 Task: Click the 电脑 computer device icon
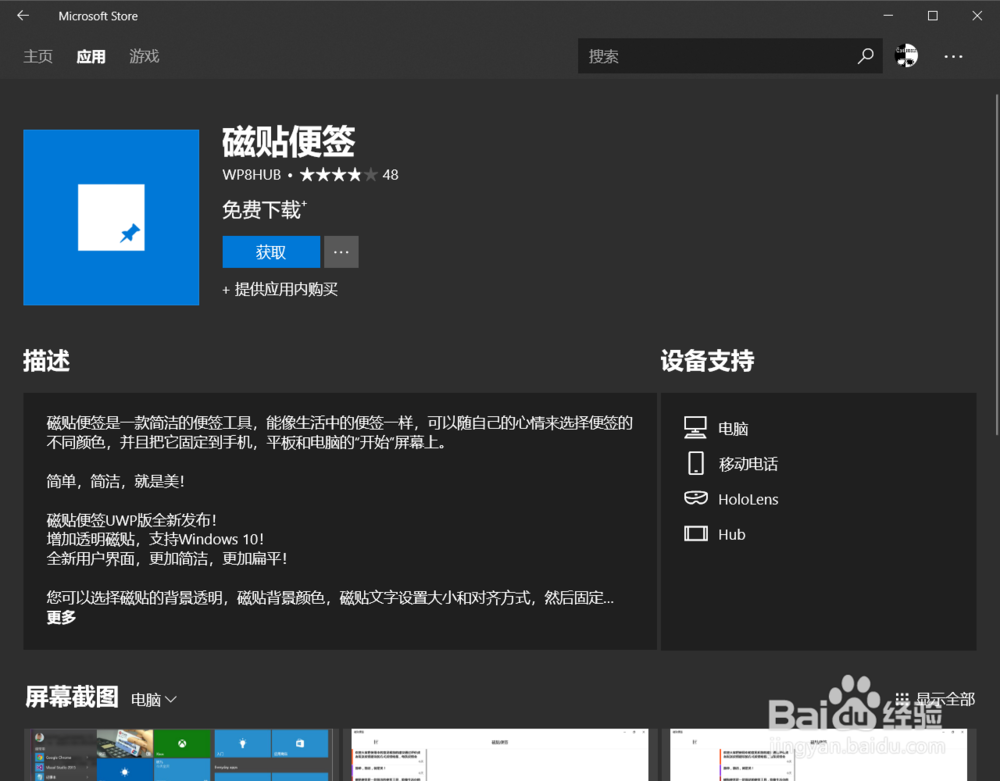tap(695, 428)
